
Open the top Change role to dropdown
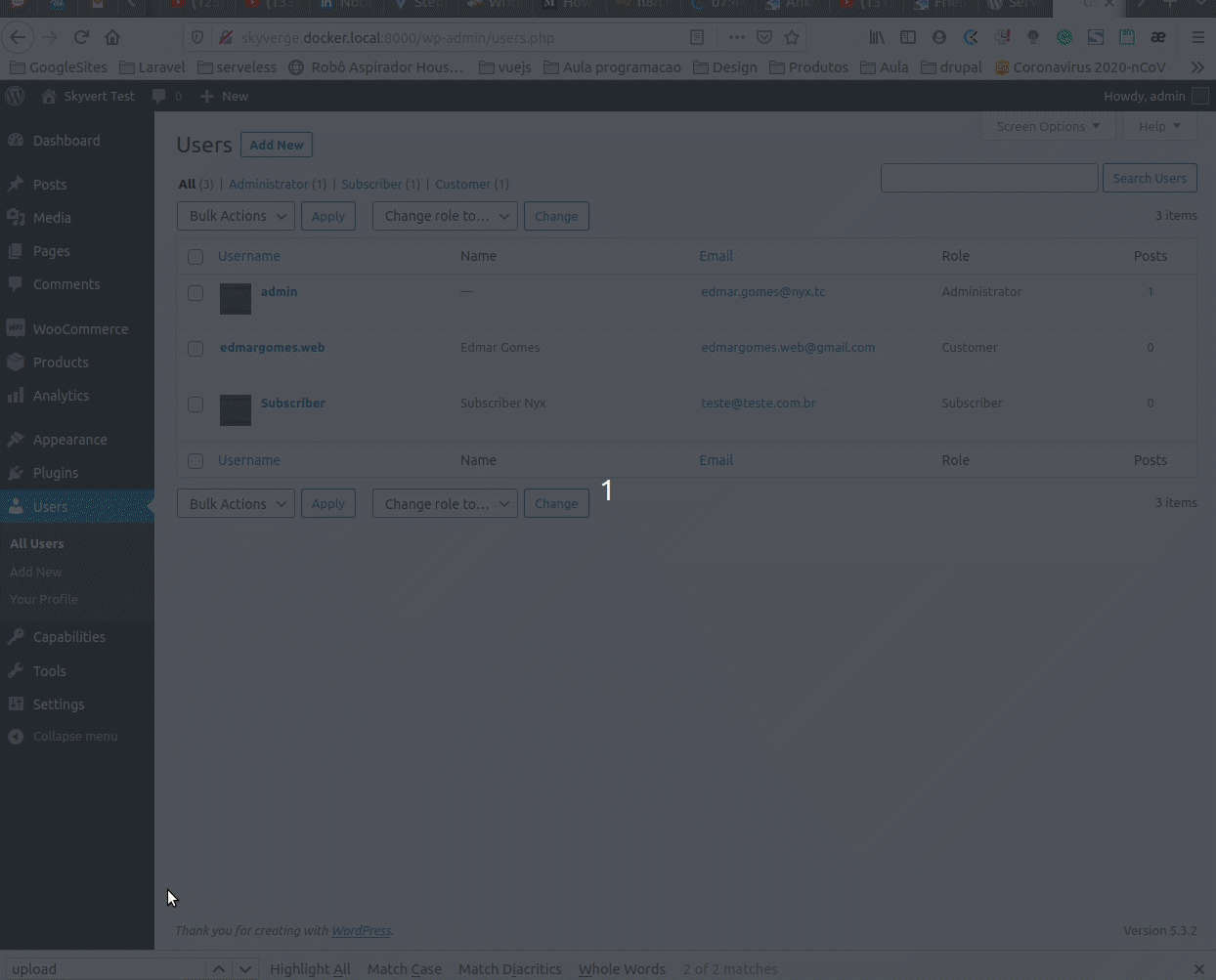click(x=445, y=216)
